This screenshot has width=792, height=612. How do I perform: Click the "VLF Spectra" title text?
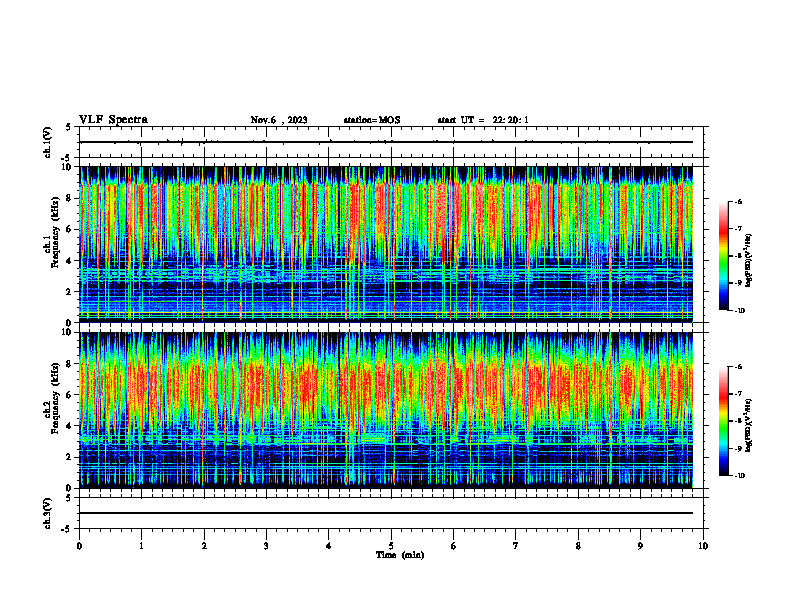pyautogui.click(x=113, y=120)
